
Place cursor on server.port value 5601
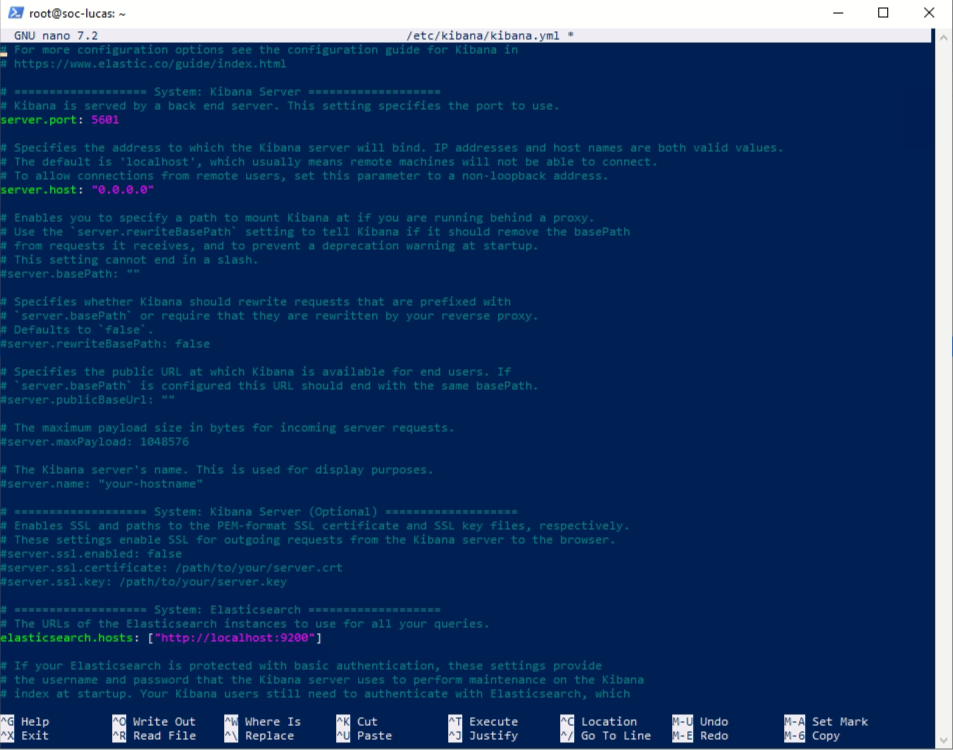click(105, 120)
